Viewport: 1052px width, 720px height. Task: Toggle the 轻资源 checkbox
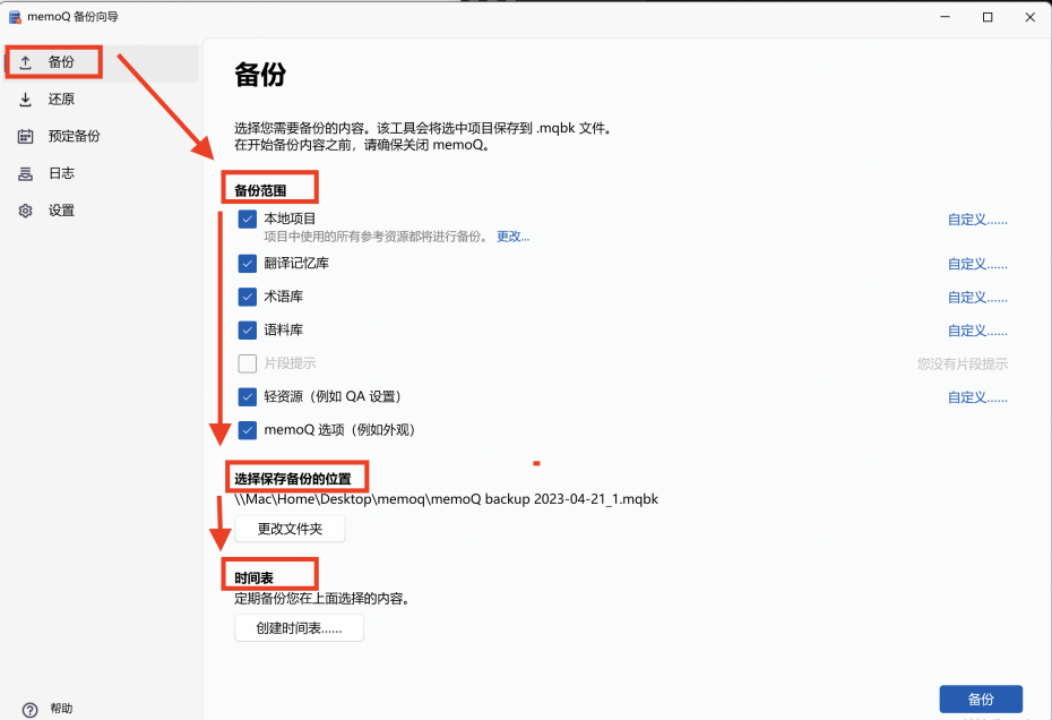coord(247,397)
